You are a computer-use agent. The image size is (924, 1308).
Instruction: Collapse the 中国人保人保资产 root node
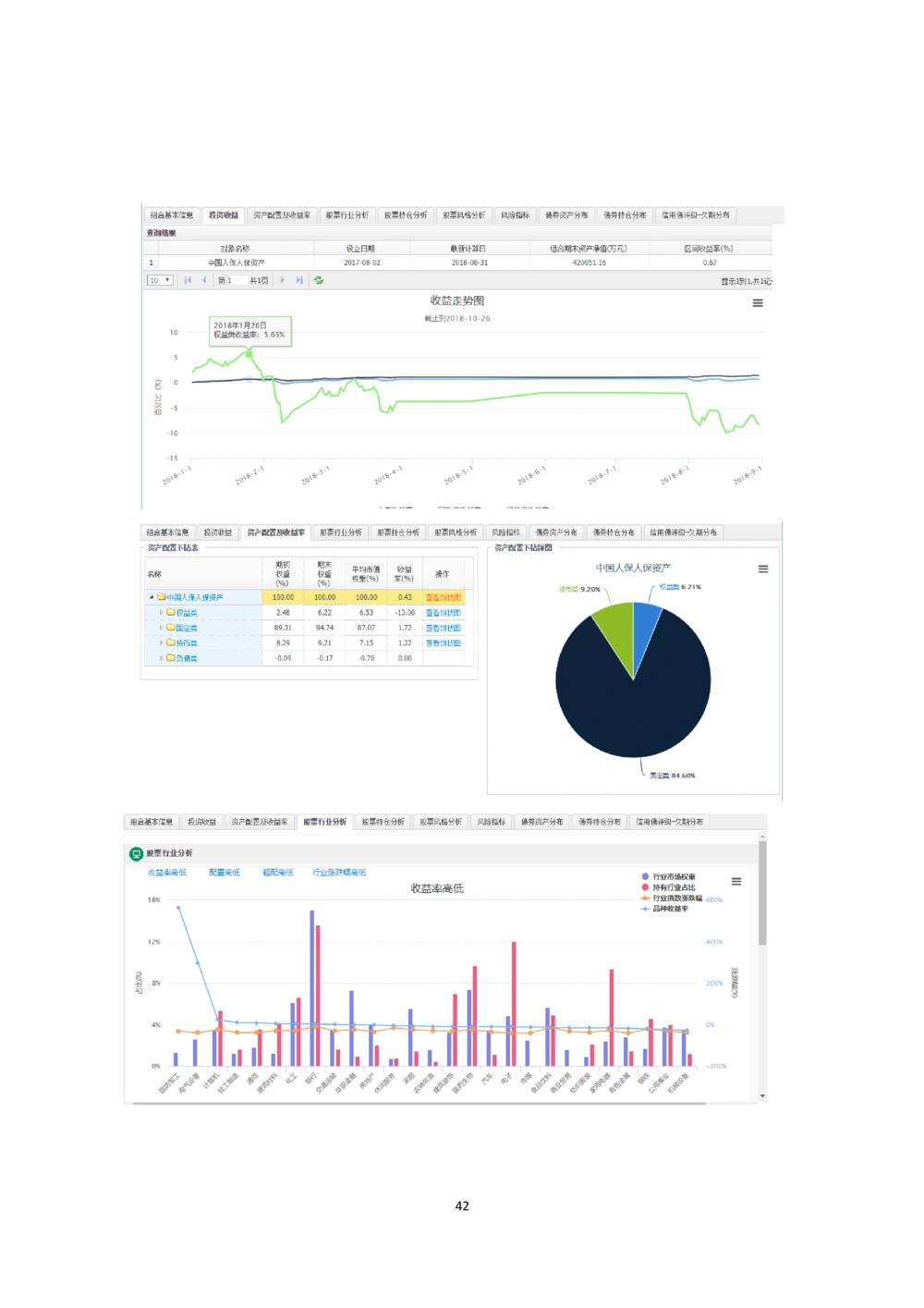point(152,598)
